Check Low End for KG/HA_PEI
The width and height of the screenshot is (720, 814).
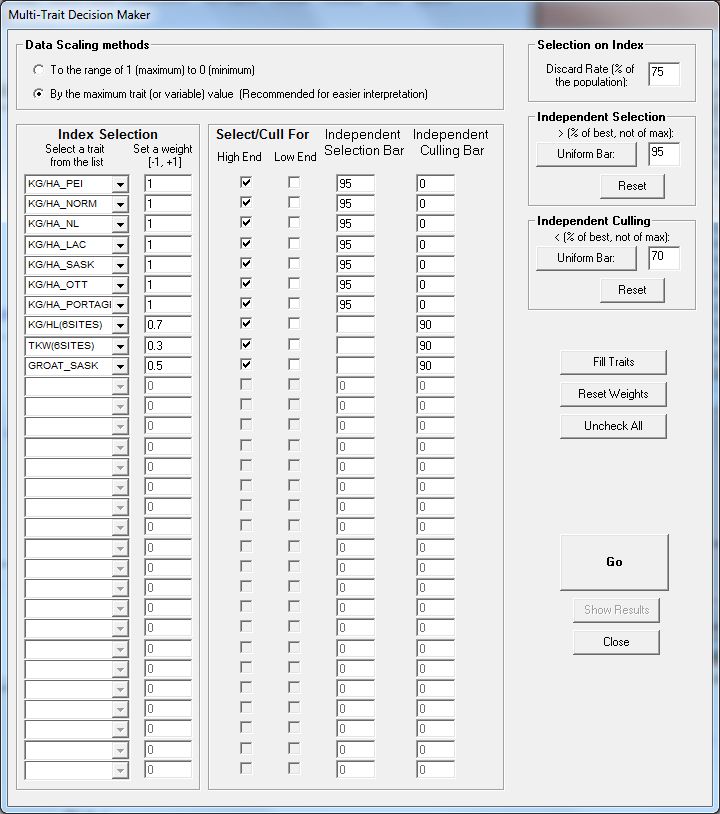294,182
